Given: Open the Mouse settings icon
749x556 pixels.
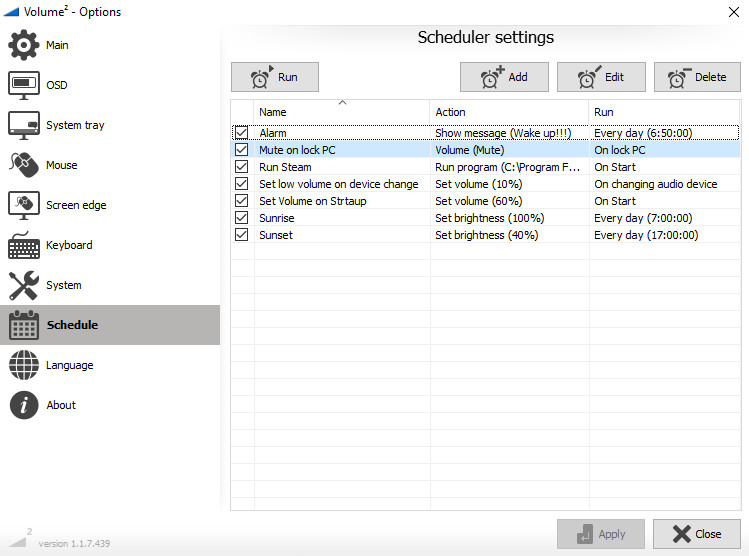Looking at the screenshot, I should (x=24, y=165).
